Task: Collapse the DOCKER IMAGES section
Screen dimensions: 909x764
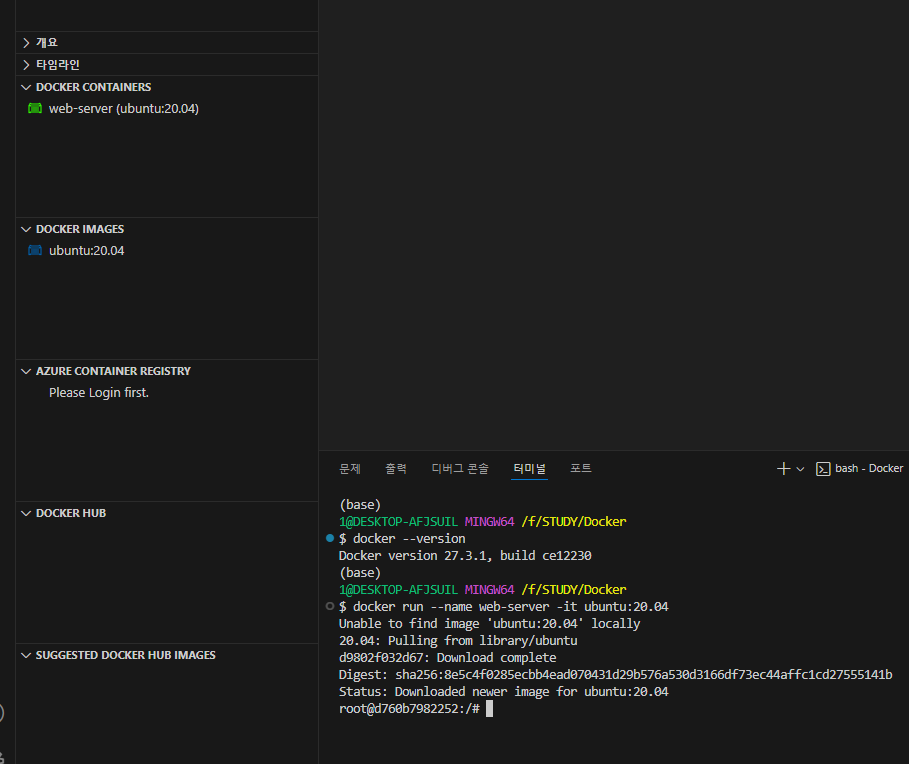Action: 25,228
